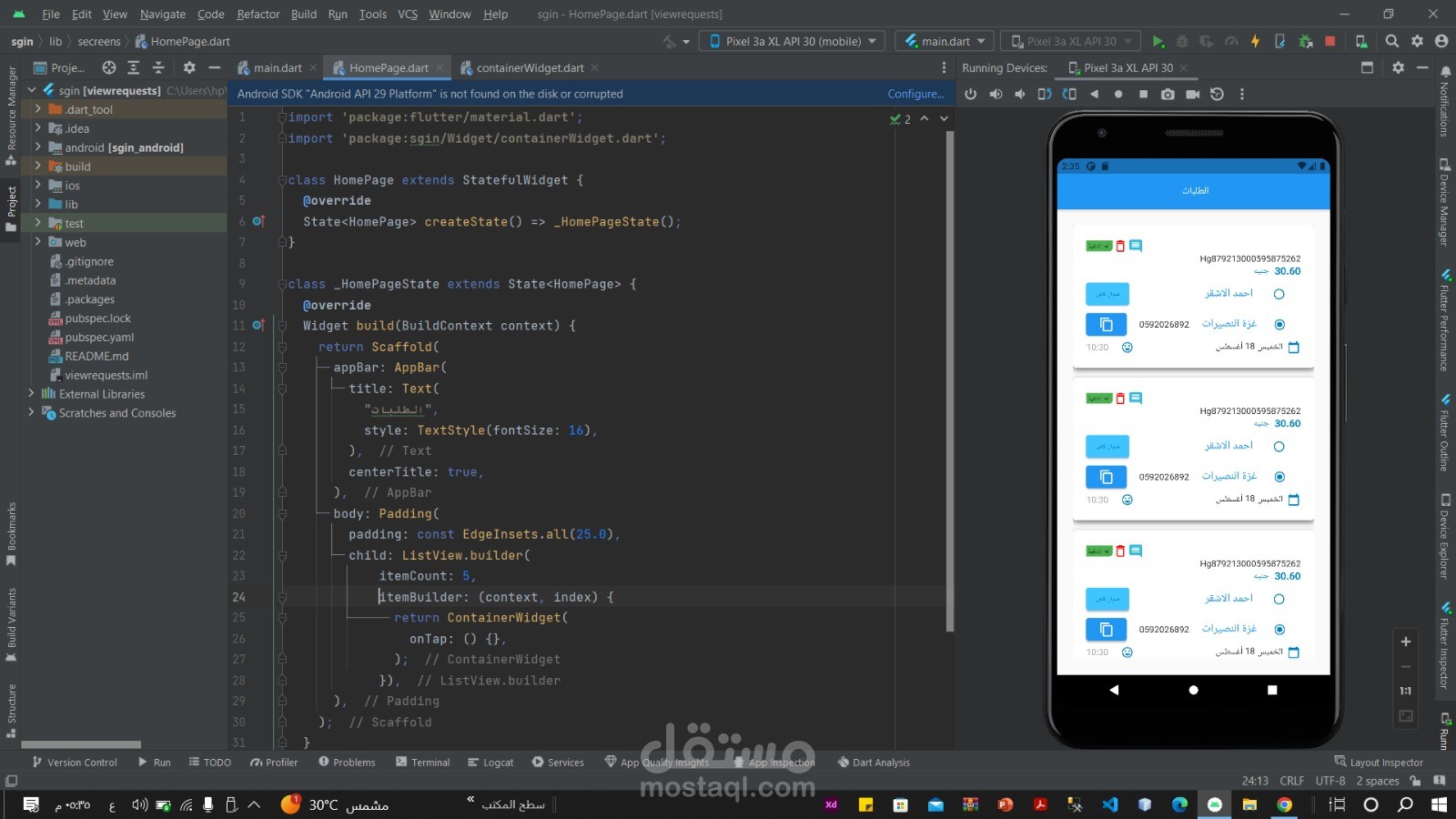Open Visual Studio Code from taskbar
The width and height of the screenshot is (1456, 819).
[x=1109, y=804]
